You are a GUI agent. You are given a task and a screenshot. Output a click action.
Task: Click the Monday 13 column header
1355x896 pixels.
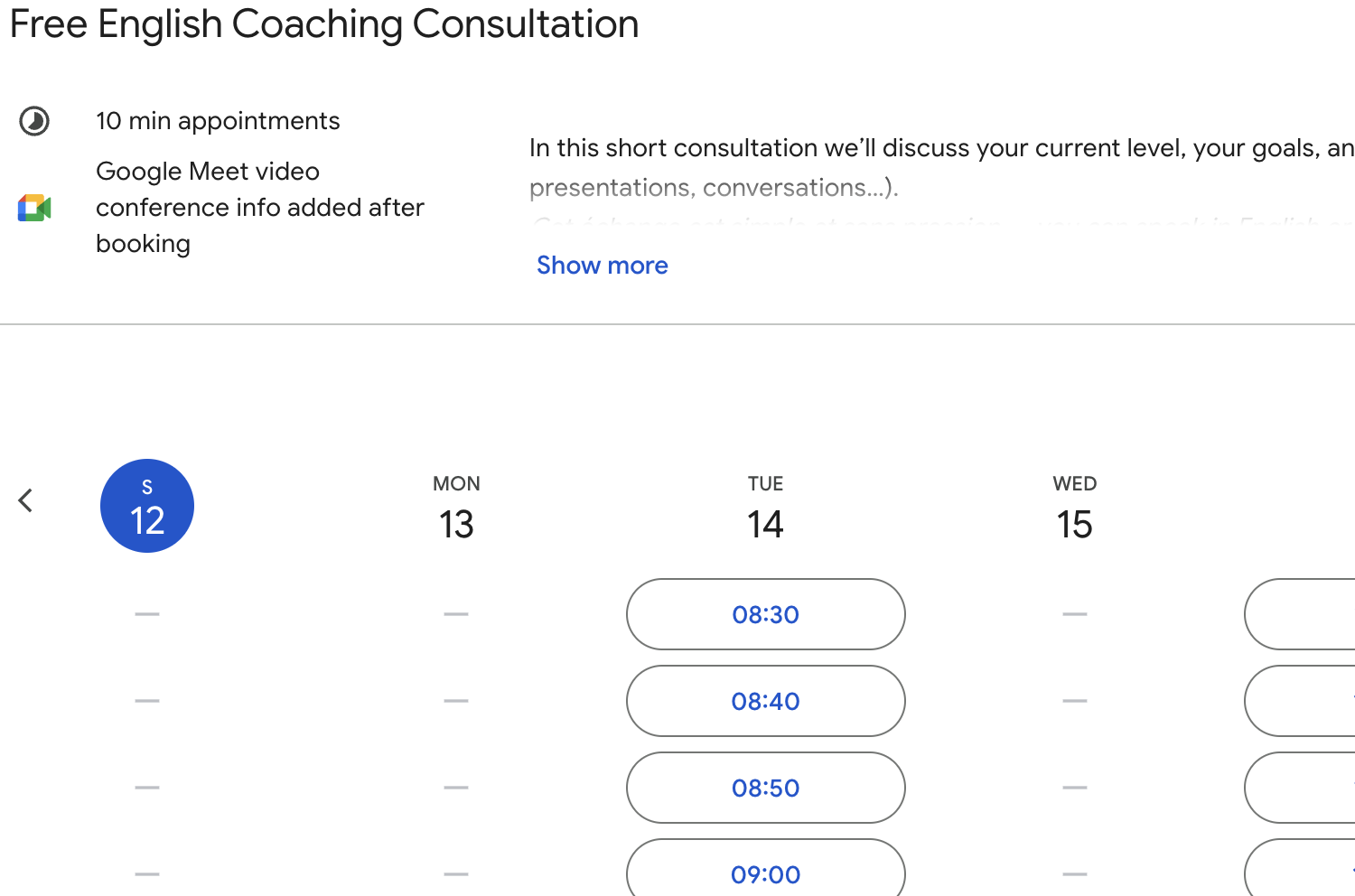[456, 506]
